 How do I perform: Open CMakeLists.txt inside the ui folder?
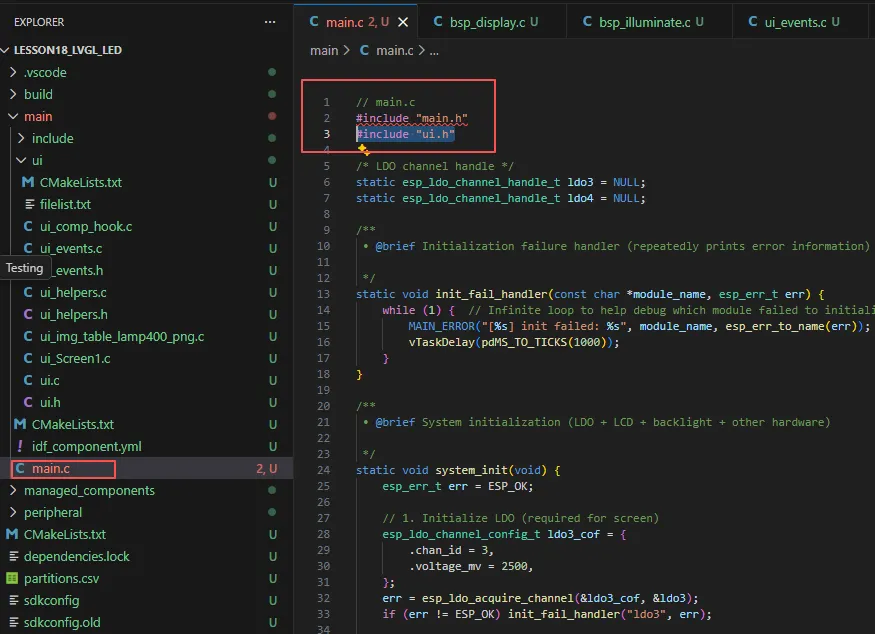pyautogui.click(x=80, y=182)
